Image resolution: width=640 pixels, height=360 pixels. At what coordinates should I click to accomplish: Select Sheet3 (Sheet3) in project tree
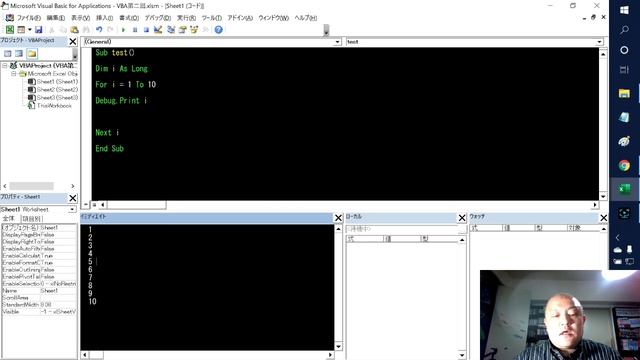(53, 98)
